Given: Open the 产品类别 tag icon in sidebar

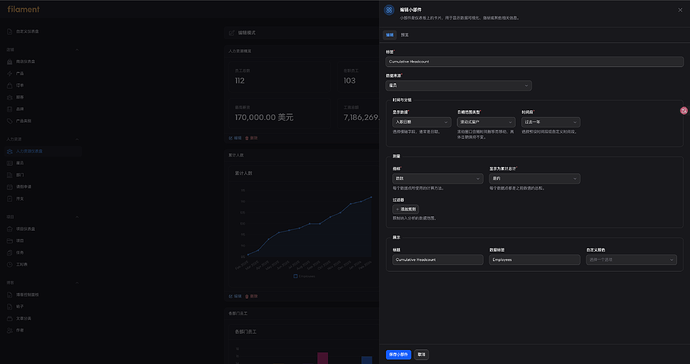Looking at the screenshot, I should tap(10, 121).
